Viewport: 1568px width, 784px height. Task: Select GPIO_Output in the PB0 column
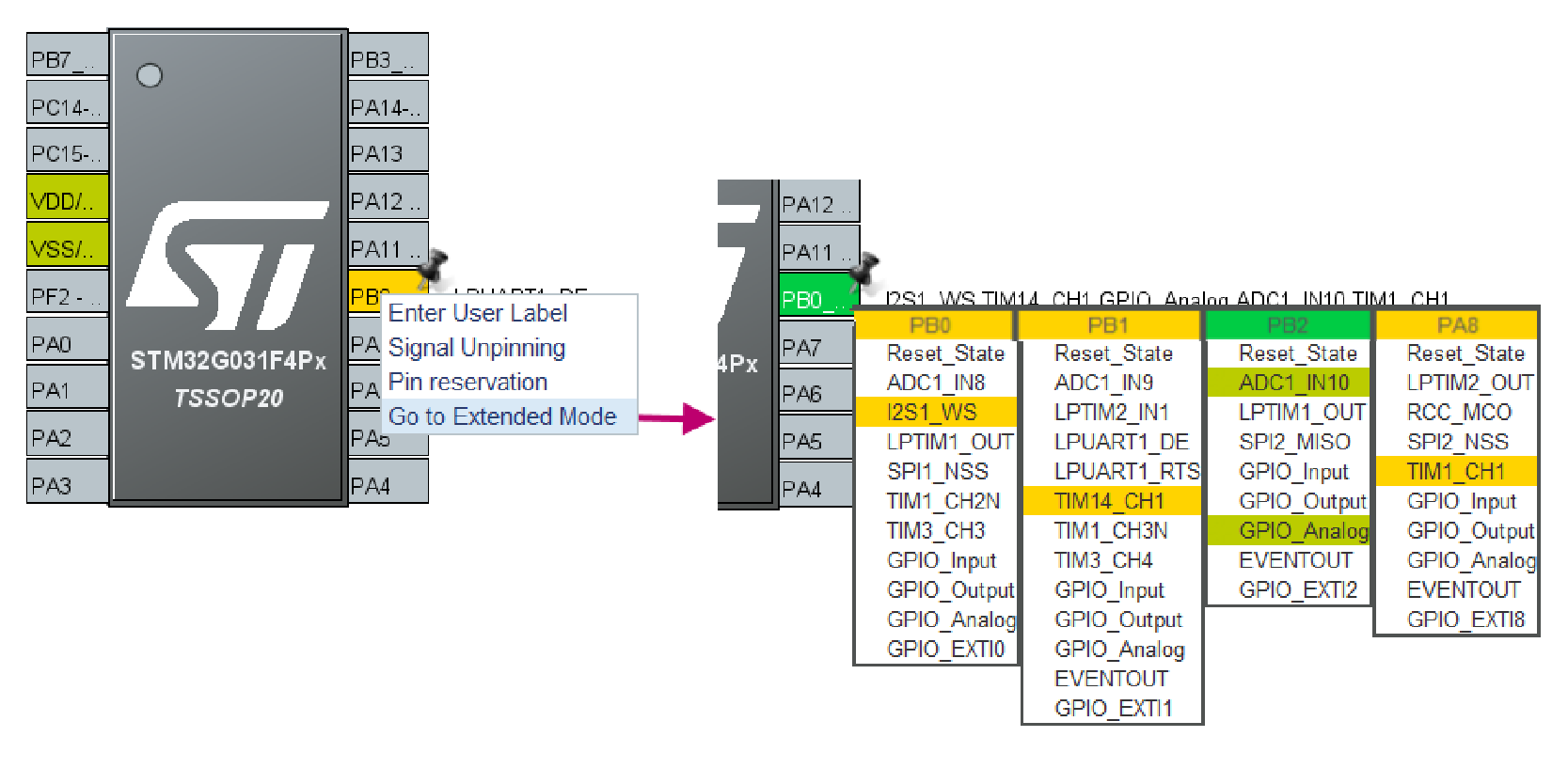[950, 589]
